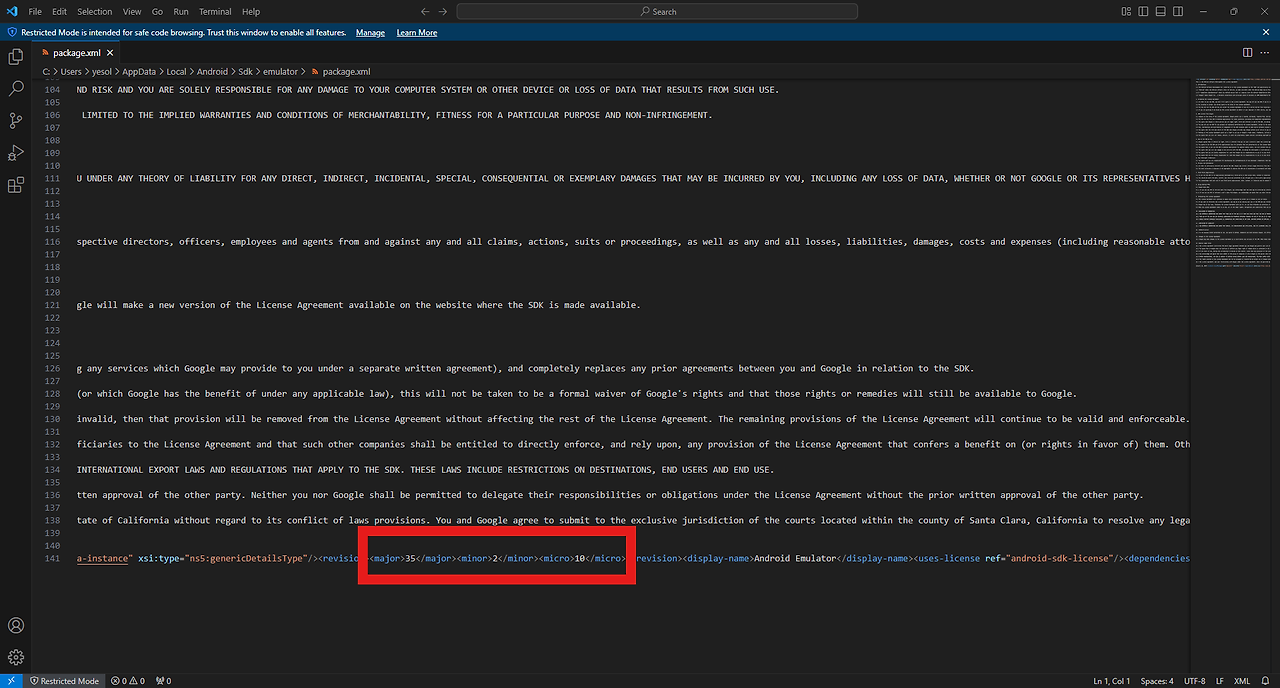1280x688 pixels.
Task: Click the forwarded ports status indicator
Action: (164, 681)
